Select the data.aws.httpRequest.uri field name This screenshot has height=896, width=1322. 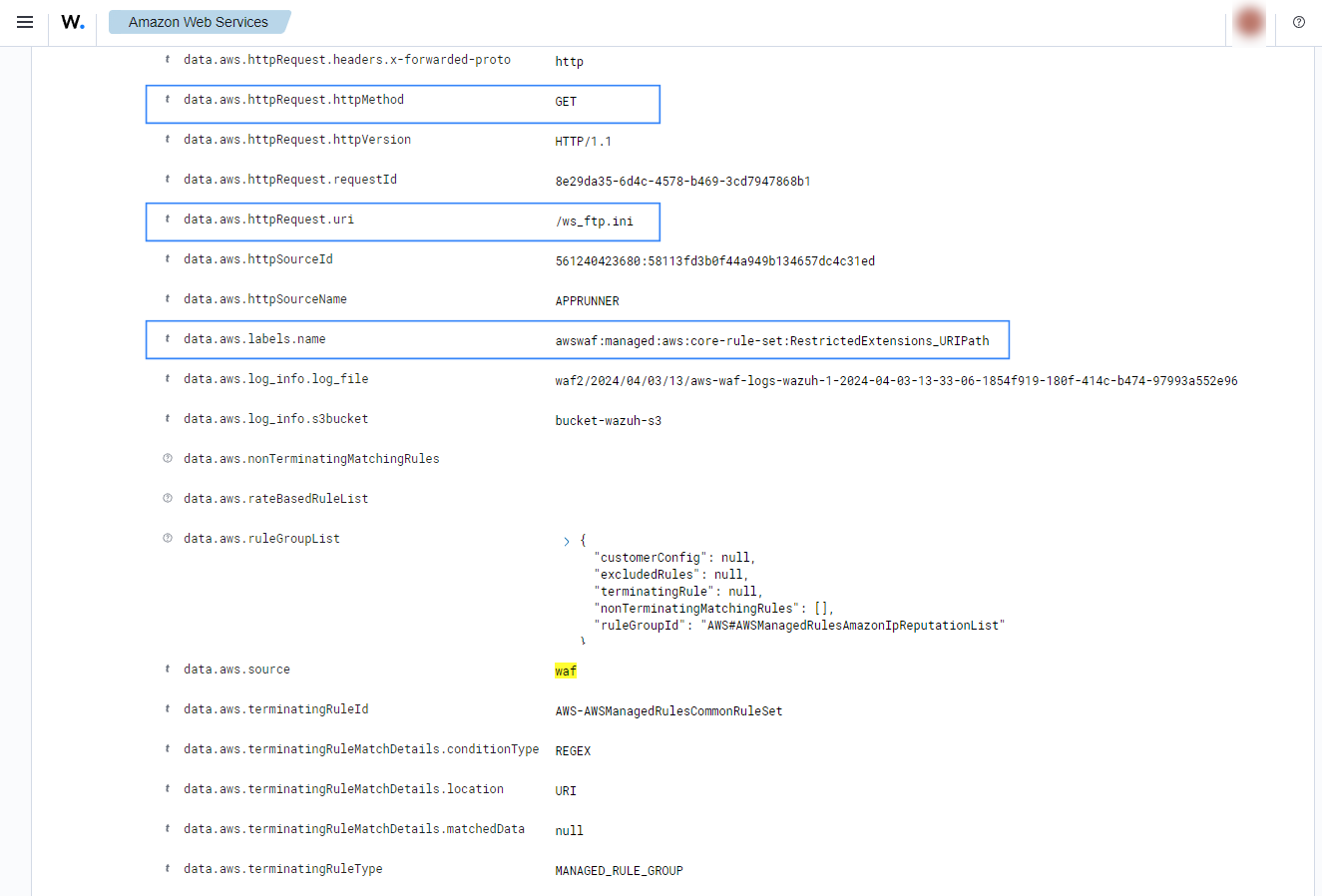tap(268, 220)
